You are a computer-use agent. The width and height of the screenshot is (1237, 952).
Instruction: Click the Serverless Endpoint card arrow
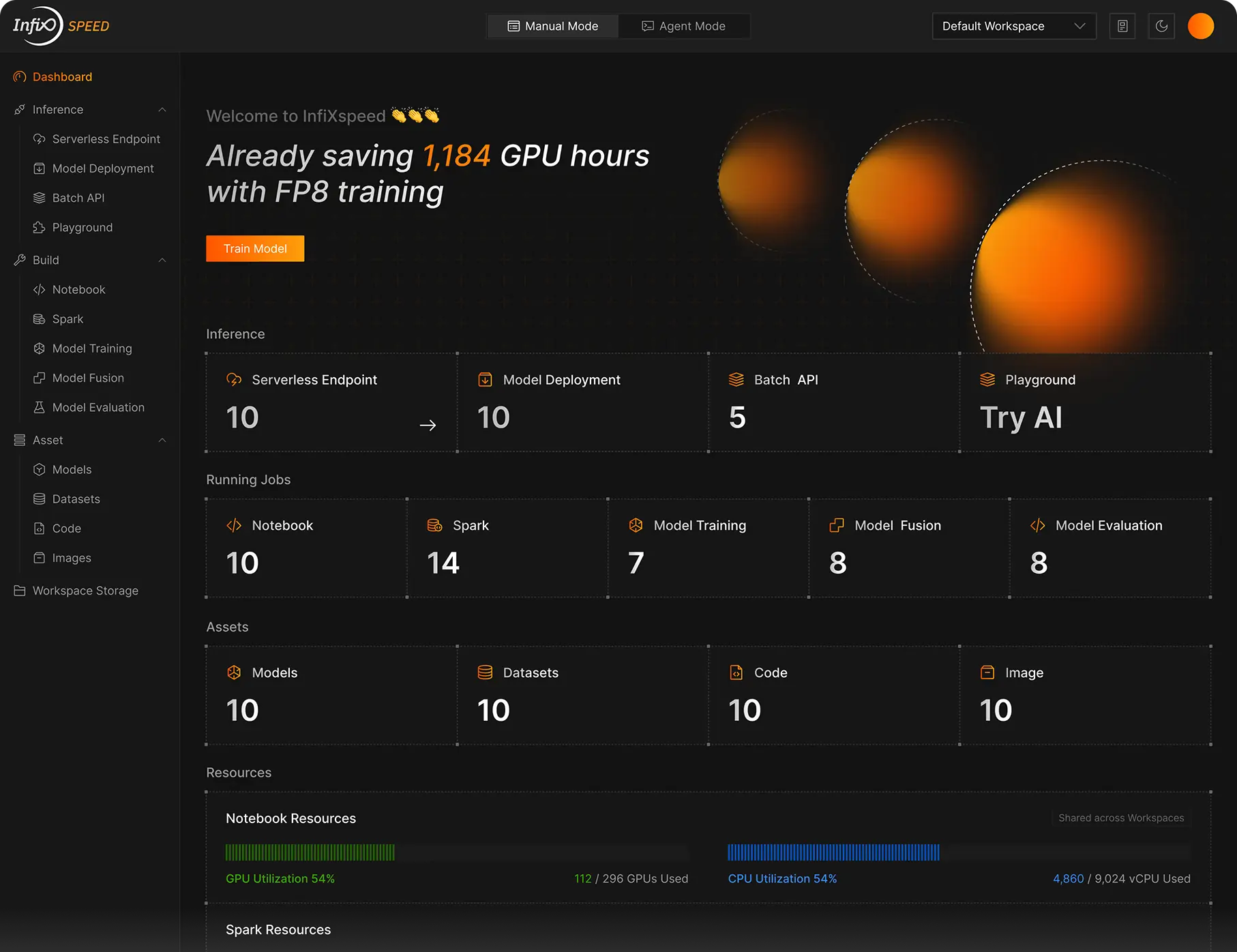(x=428, y=426)
